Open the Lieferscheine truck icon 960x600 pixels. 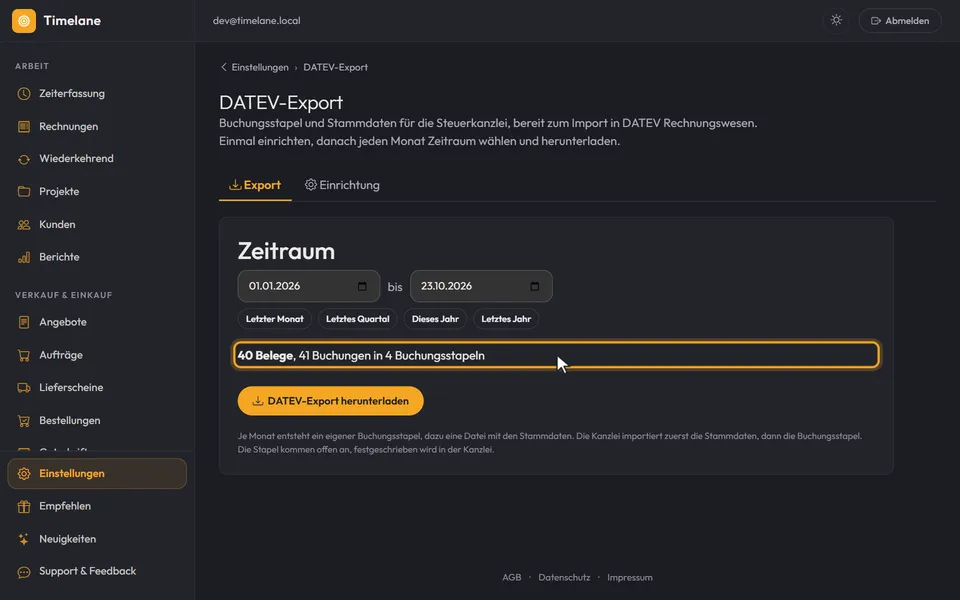pos(24,388)
